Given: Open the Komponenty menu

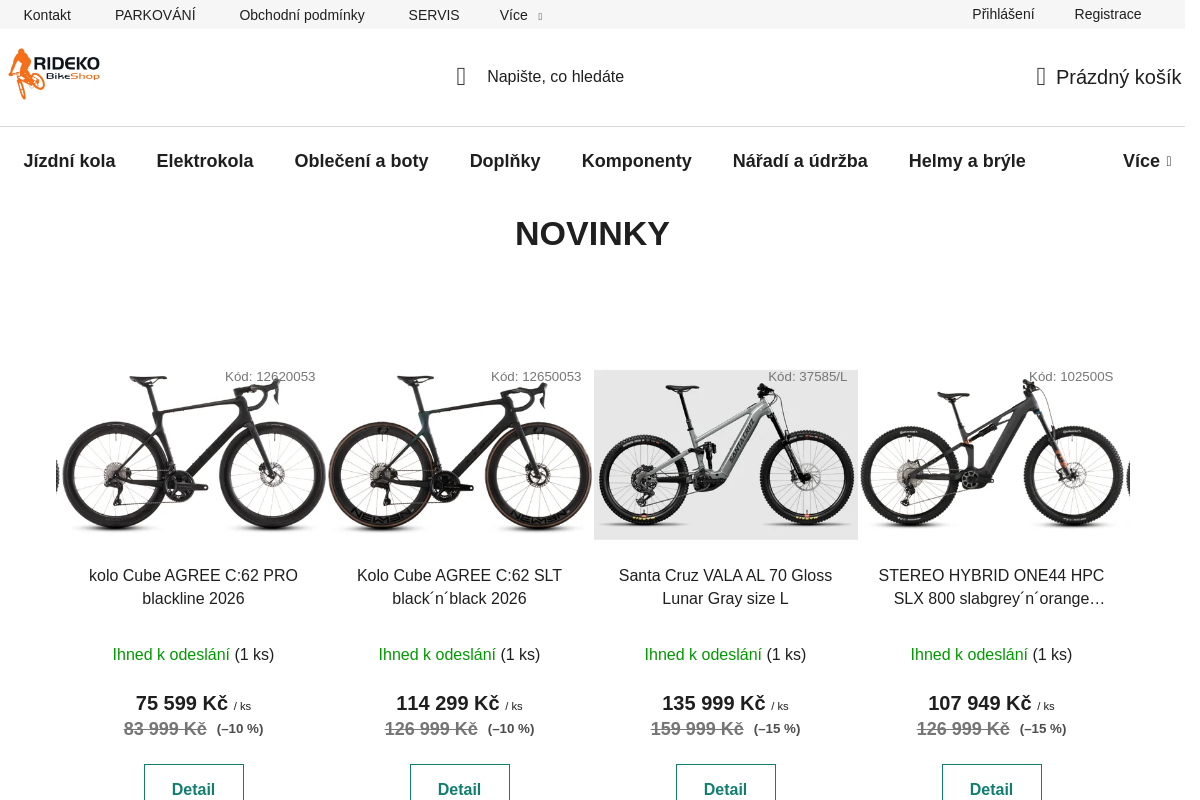Looking at the screenshot, I should coord(637,161).
